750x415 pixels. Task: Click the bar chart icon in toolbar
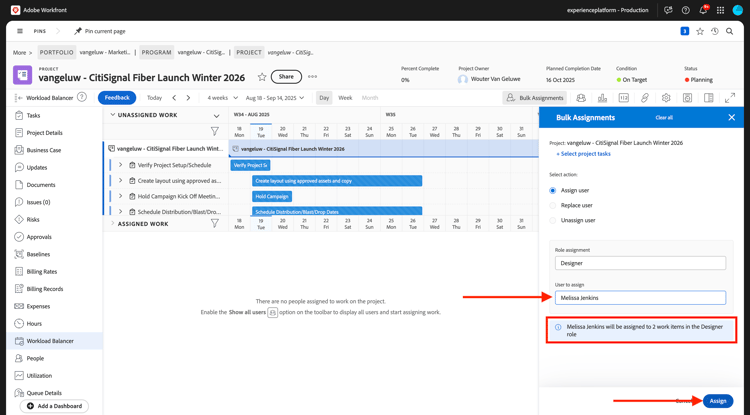coord(602,98)
